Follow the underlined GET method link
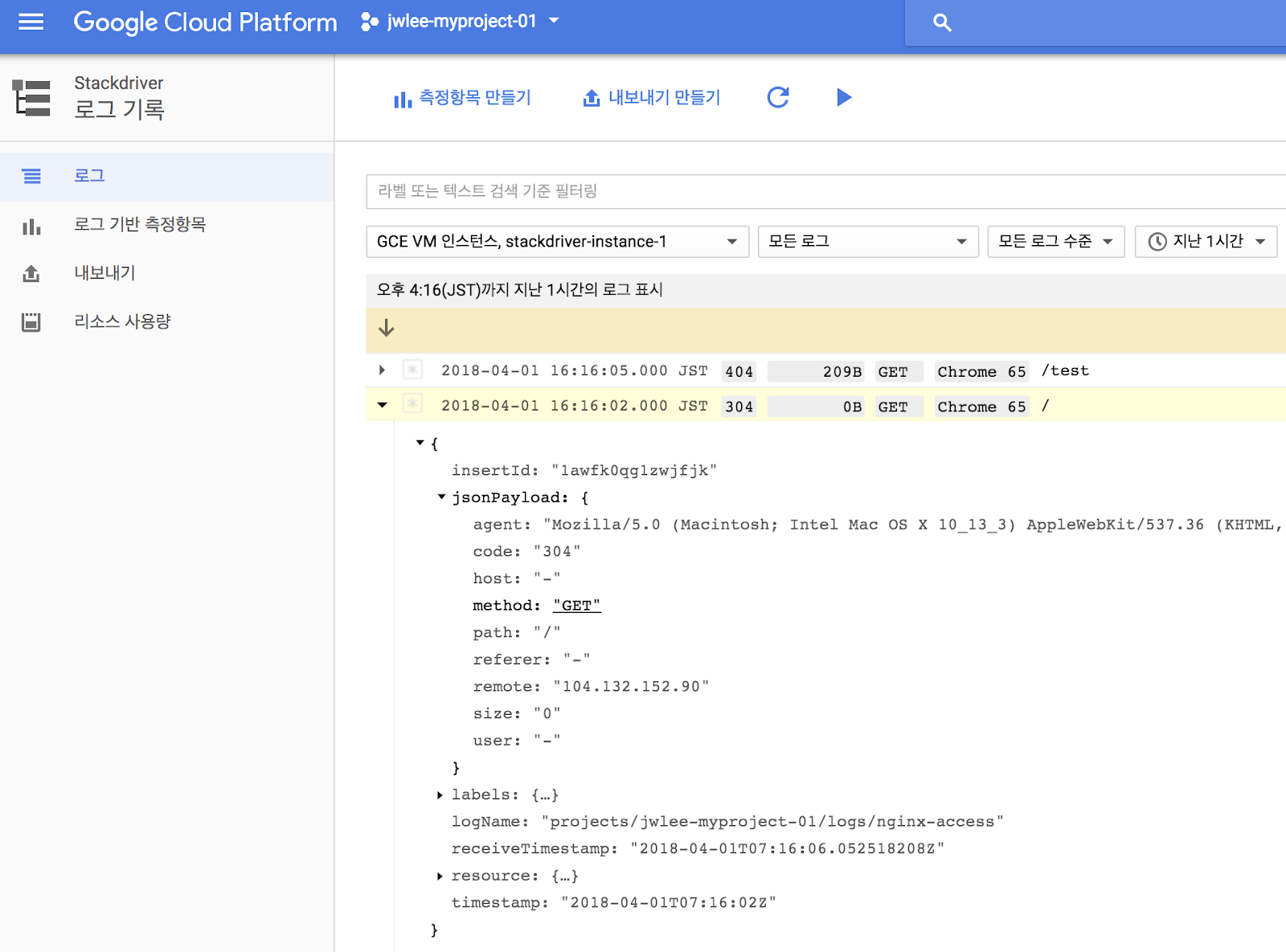Image resolution: width=1286 pixels, height=952 pixels. (575, 605)
